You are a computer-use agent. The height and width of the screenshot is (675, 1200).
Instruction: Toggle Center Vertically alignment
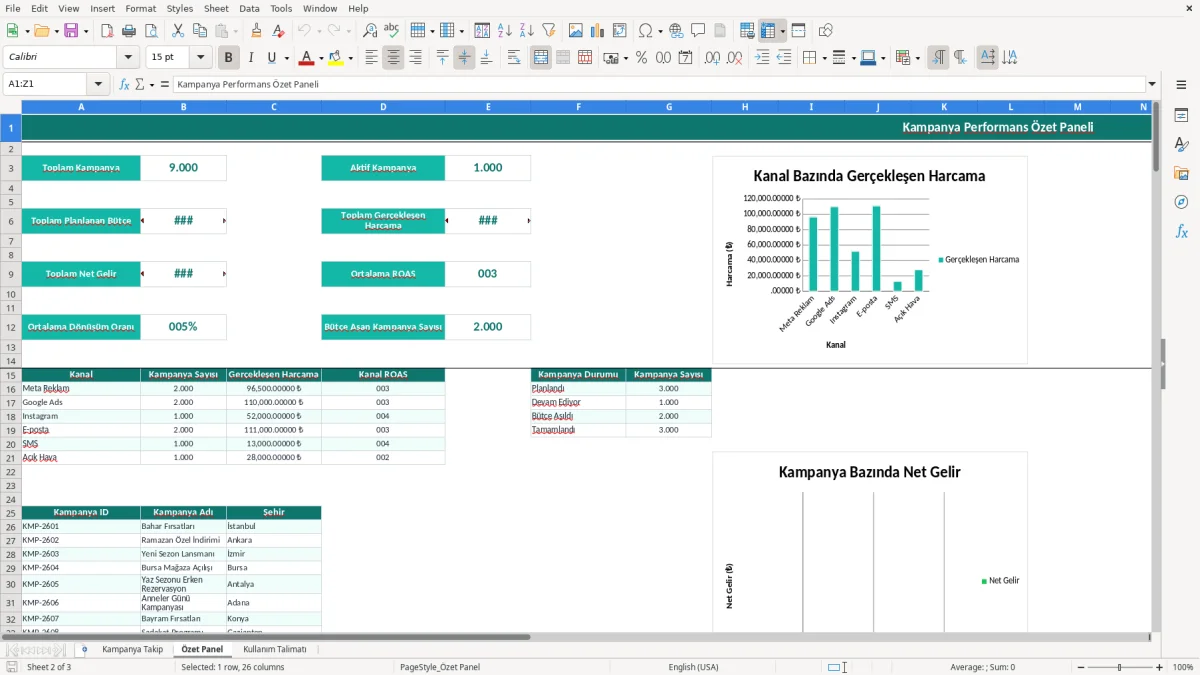(464, 58)
